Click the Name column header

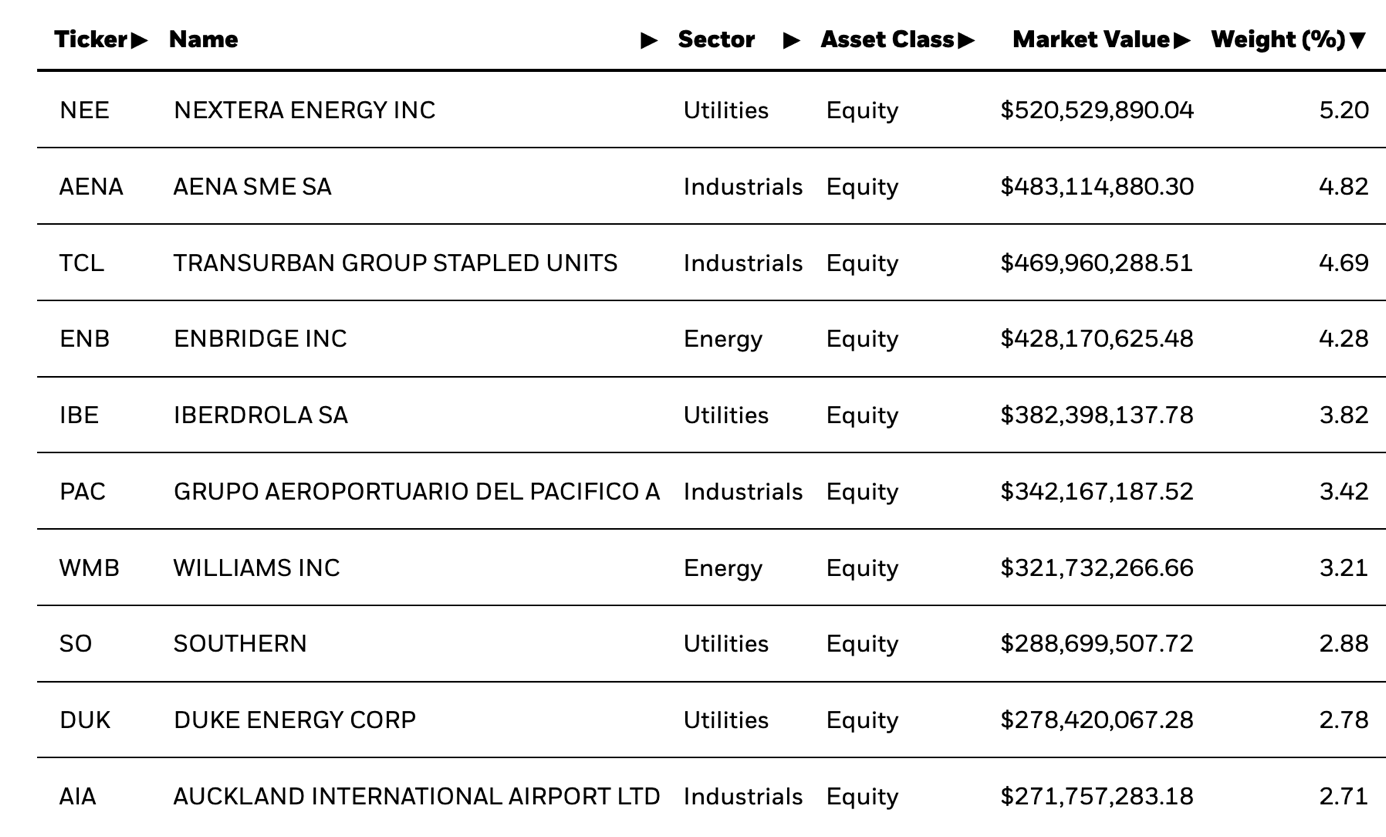pyautogui.click(x=203, y=40)
